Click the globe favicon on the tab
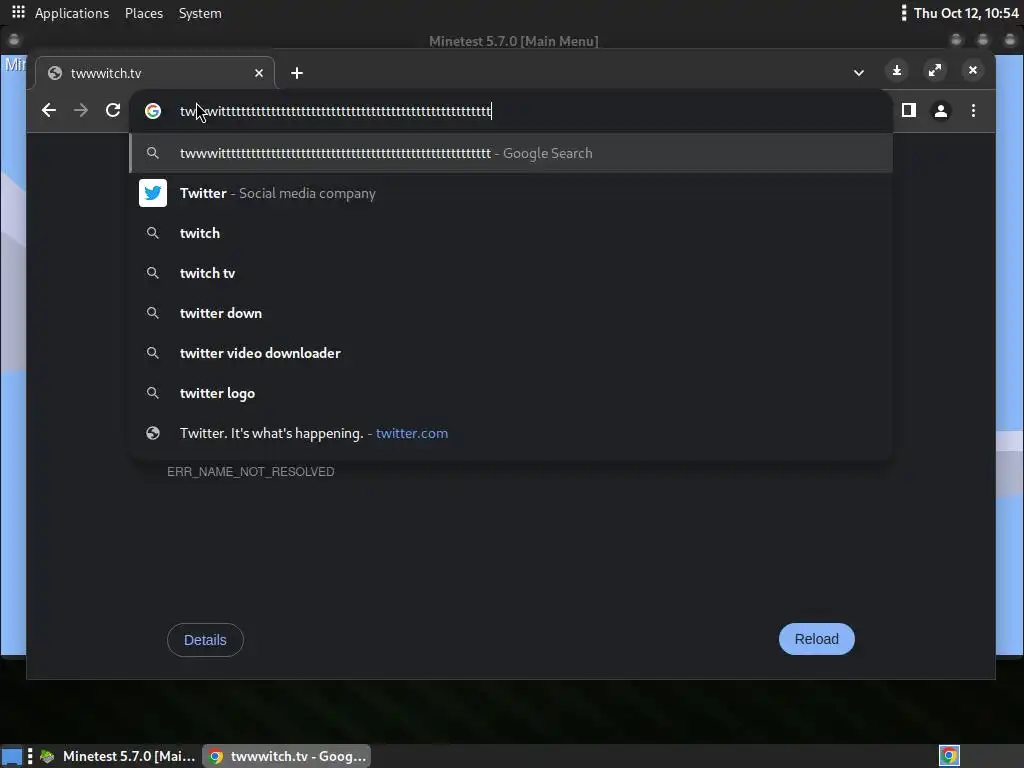This screenshot has width=1024, height=768. click(x=55, y=73)
